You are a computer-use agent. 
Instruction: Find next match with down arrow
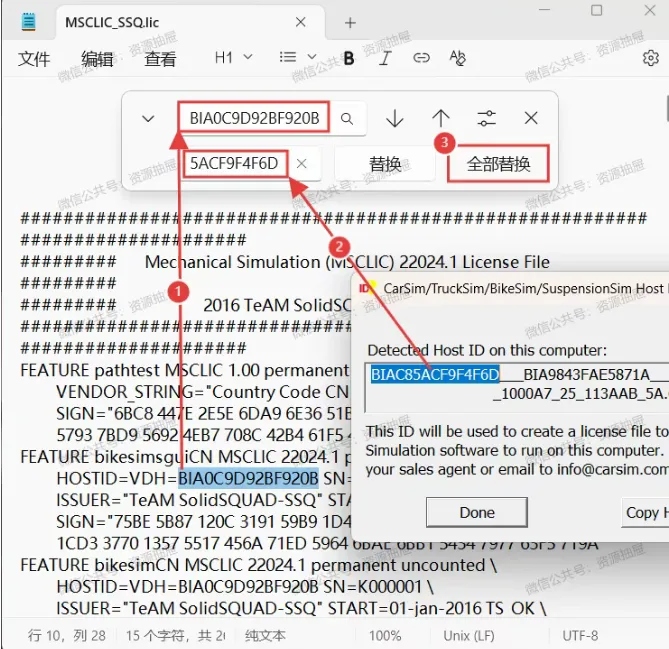[x=395, y=118]
